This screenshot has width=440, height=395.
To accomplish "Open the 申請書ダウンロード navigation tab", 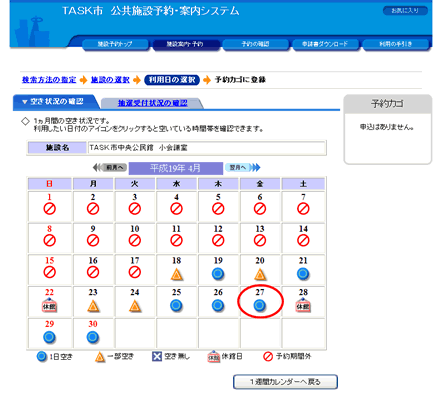I will coord(325,44).
